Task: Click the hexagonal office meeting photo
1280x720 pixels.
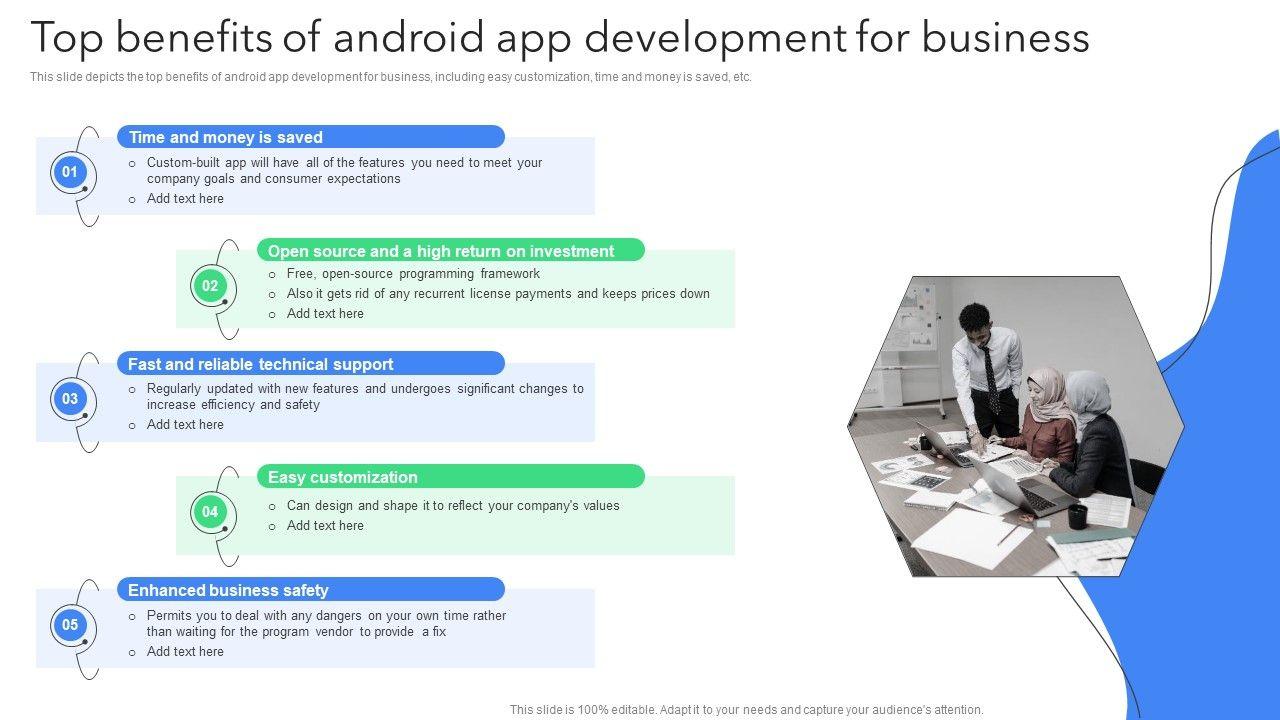Action: point(1015,426)
